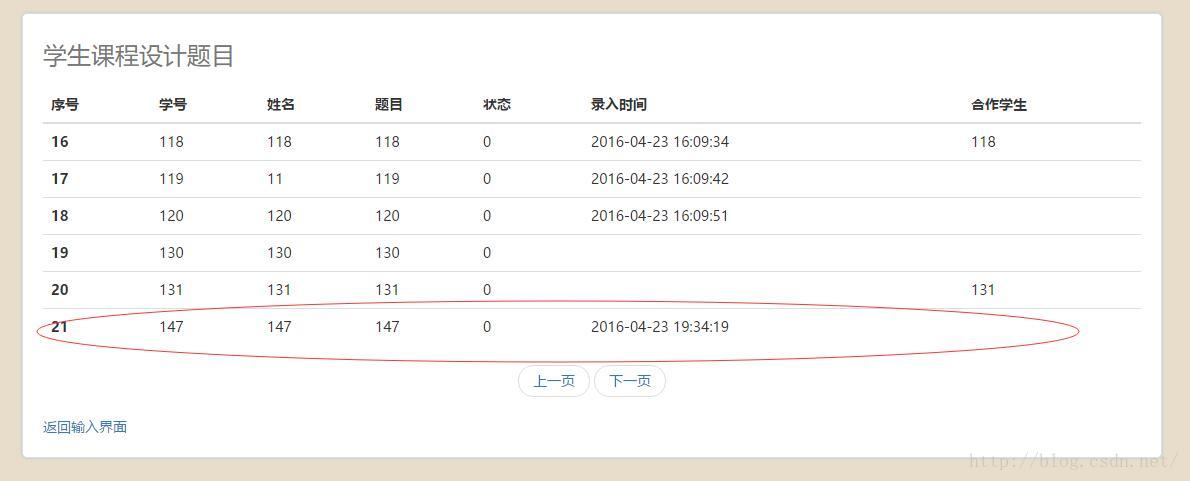Screen dimensions: 1190x481
Task: Click the 姓名 column header
Action: [x=281, y=105]
